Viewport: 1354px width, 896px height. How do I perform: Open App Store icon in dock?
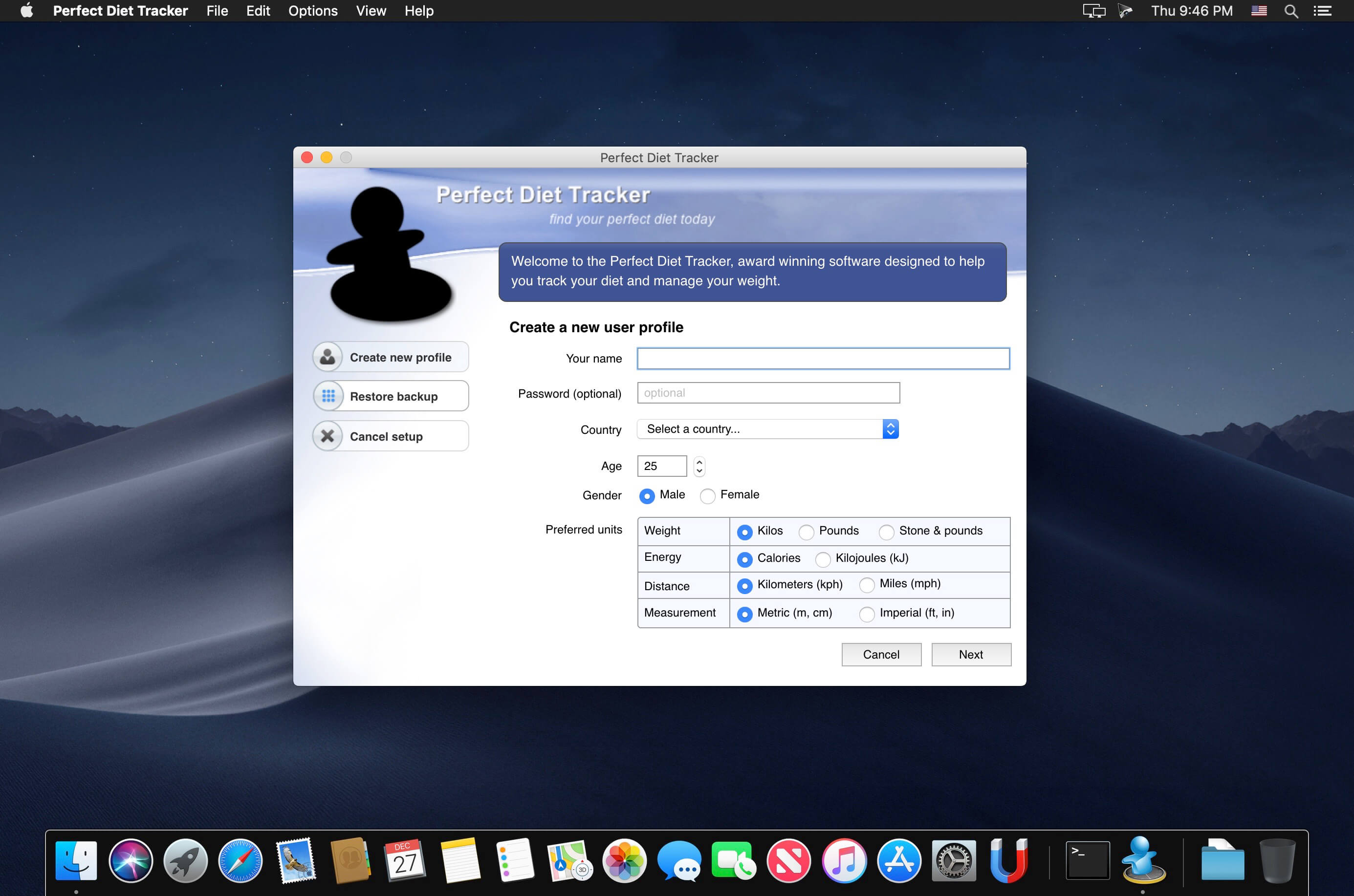(x=899, y=860)
